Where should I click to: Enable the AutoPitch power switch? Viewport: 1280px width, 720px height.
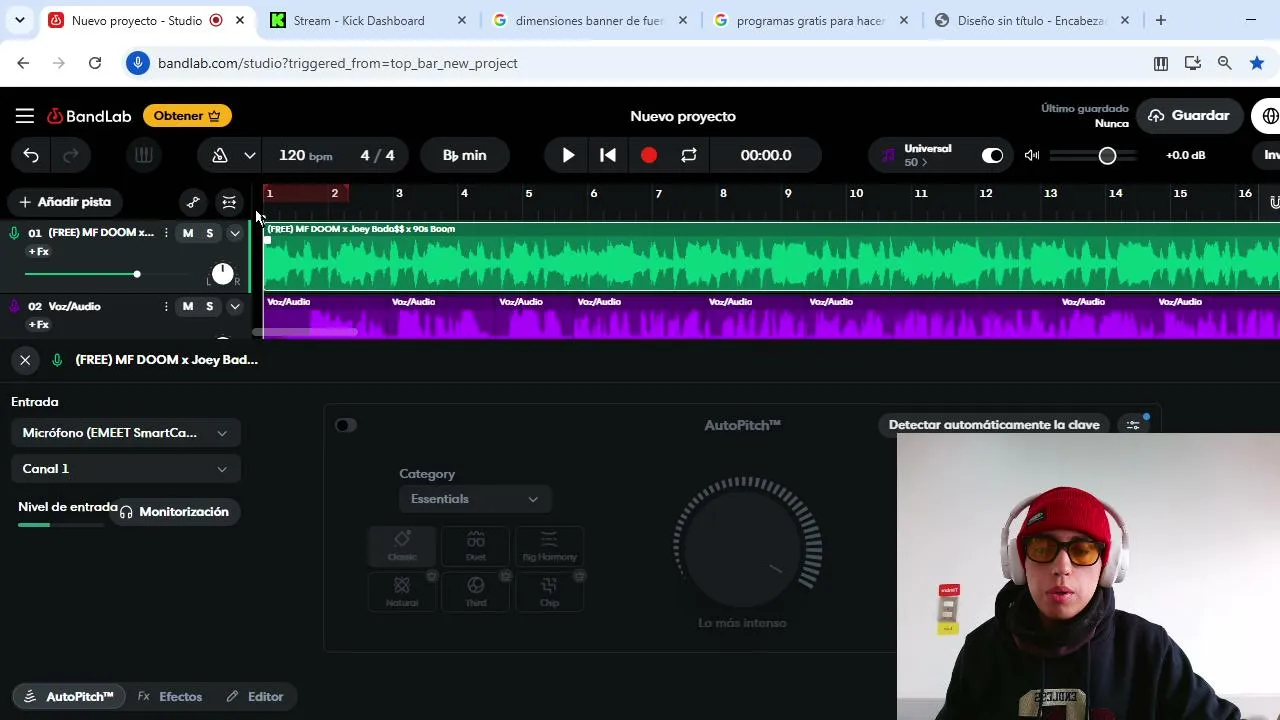coord(346,425)
